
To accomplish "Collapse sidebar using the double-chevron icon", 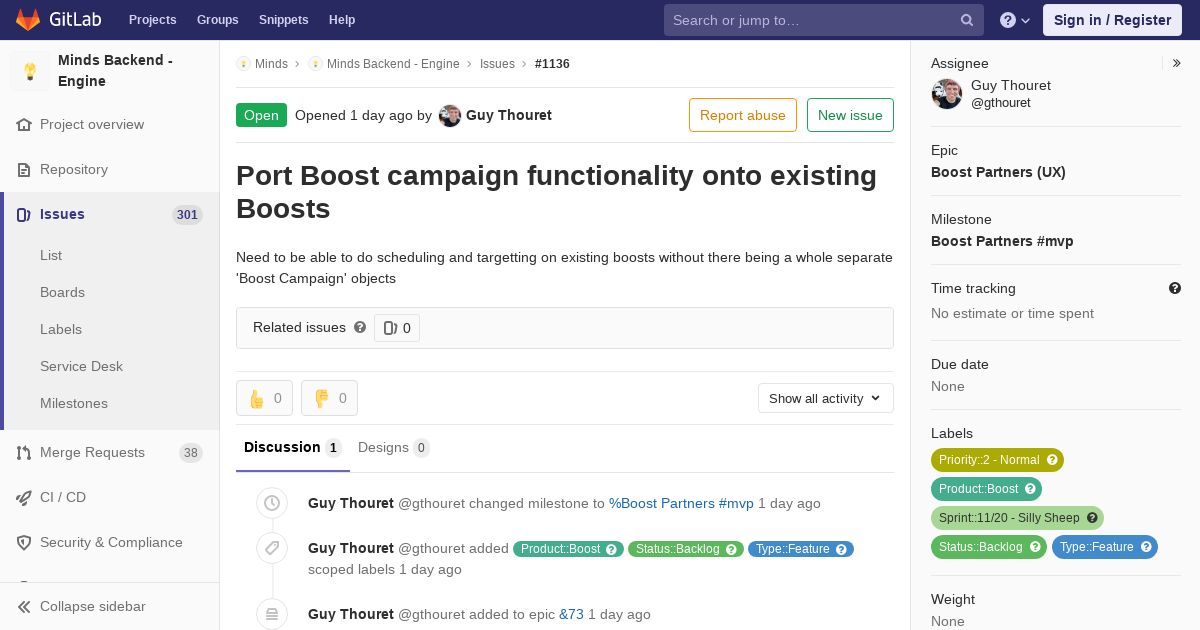I will pos(24,606).
